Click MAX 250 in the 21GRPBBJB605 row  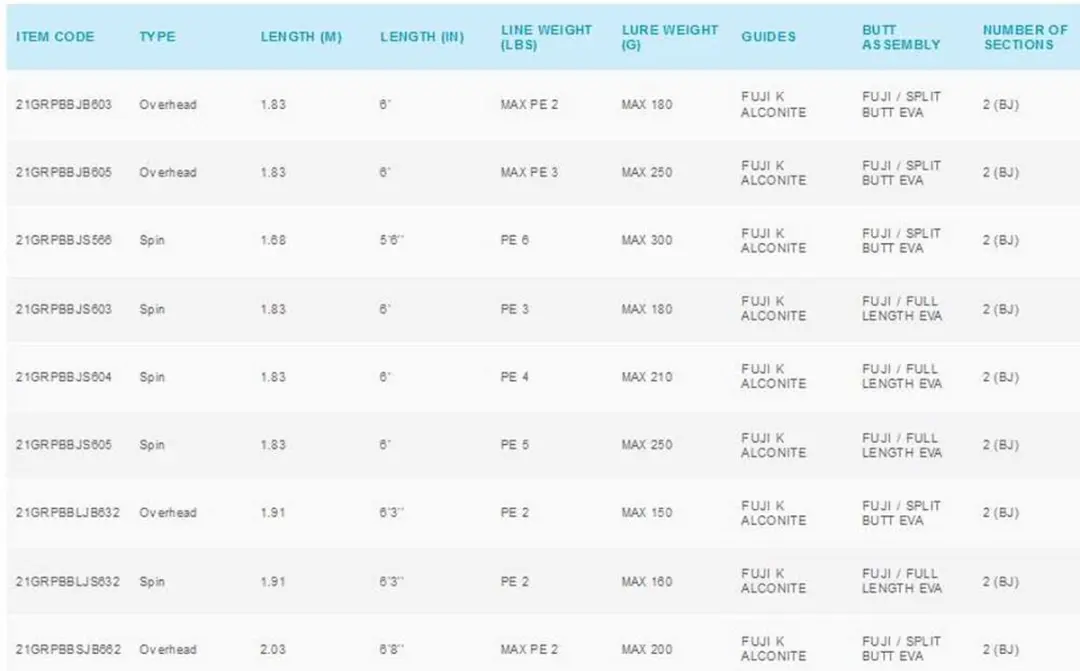(x=647, y=172)
